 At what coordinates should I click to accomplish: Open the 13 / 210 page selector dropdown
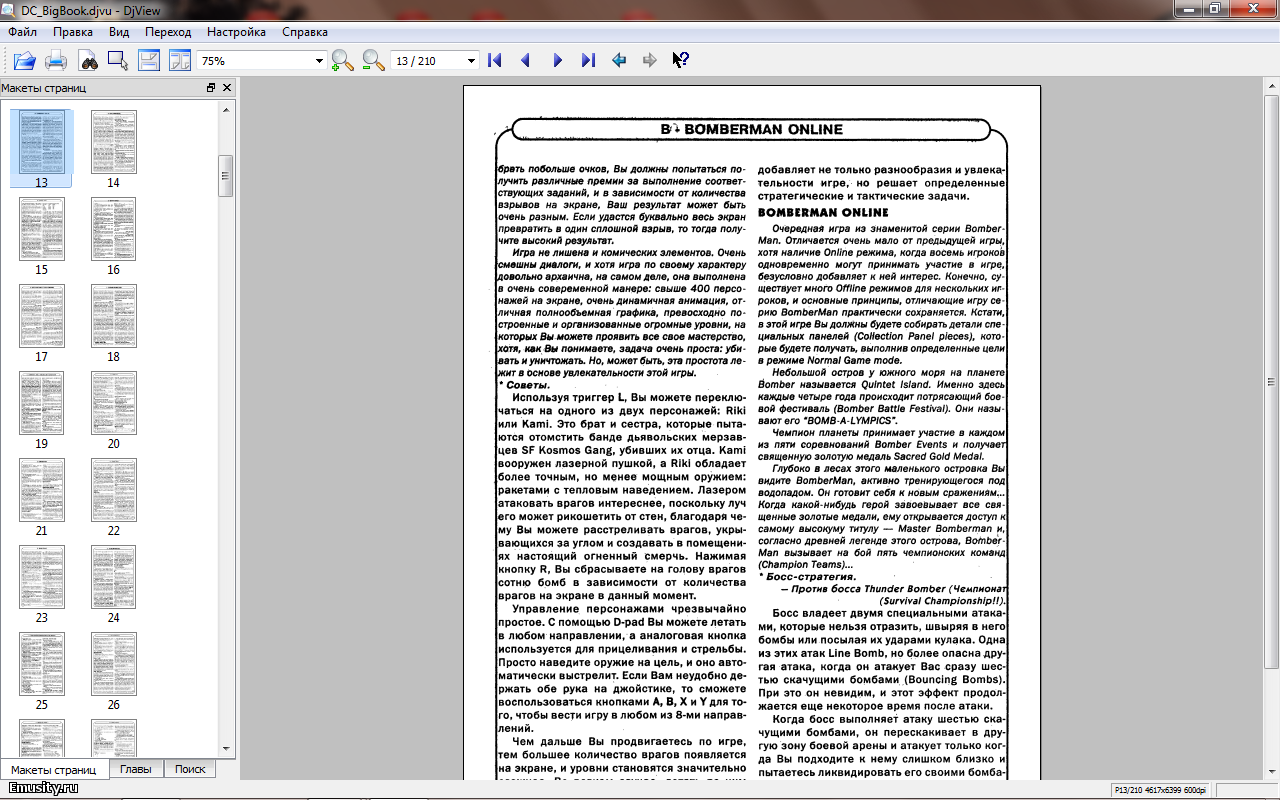(472, 61)
